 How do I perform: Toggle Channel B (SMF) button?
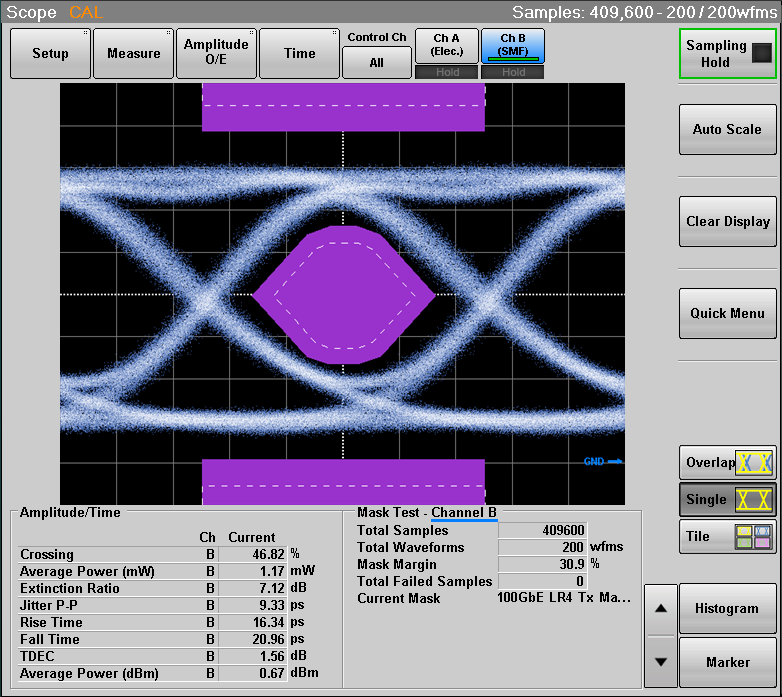(x=513, y=45)
